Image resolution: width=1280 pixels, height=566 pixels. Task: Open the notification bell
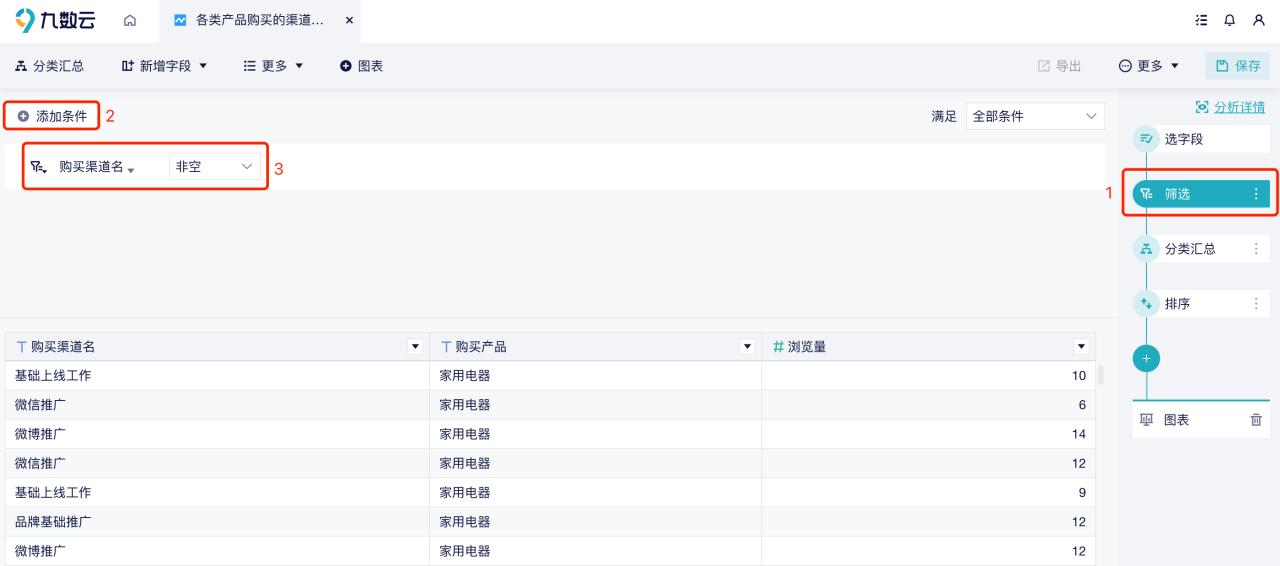pyautogui.click(x=1229, y=20)
